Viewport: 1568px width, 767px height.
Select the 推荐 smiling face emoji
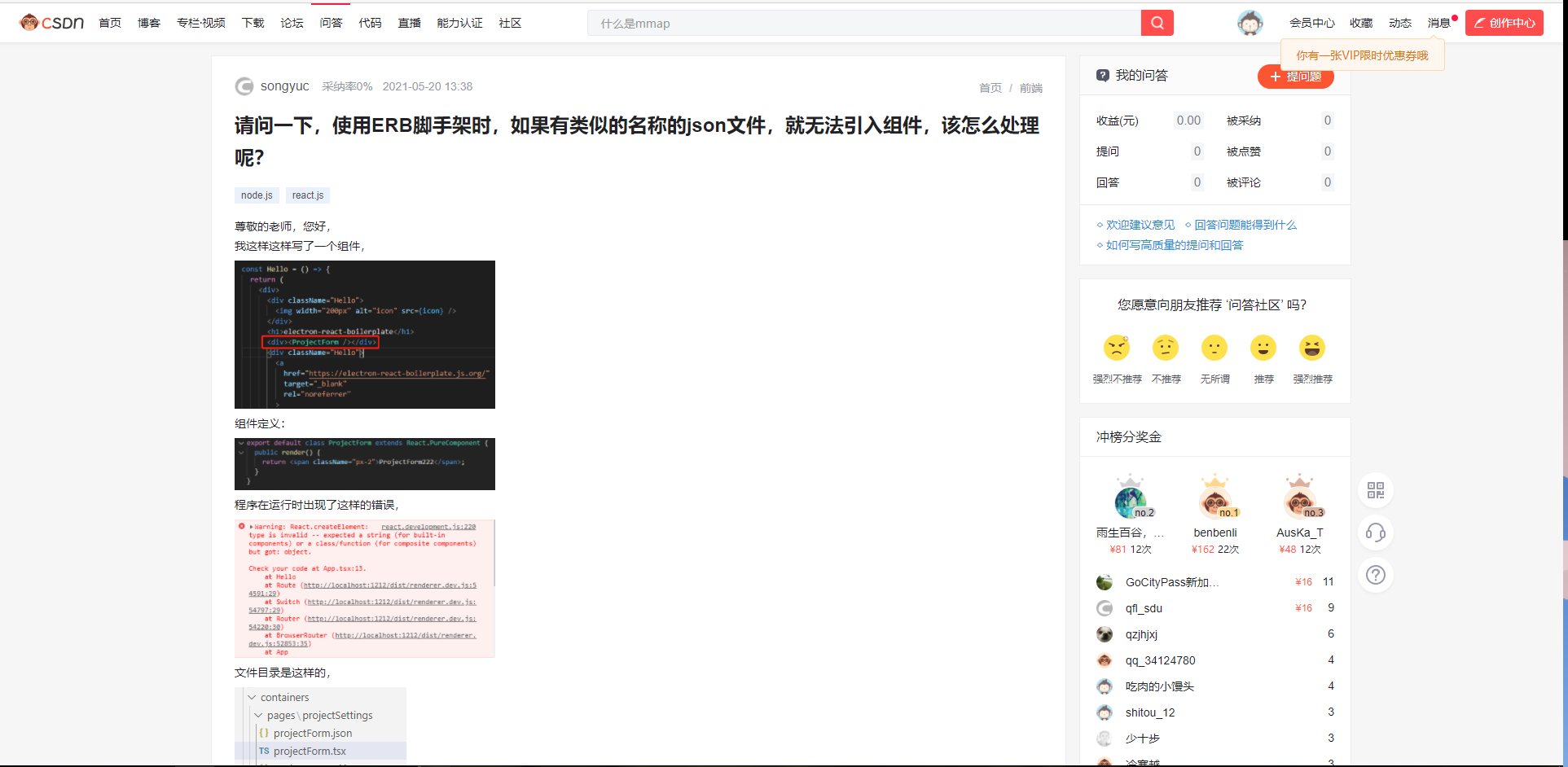pos(1263,348)
